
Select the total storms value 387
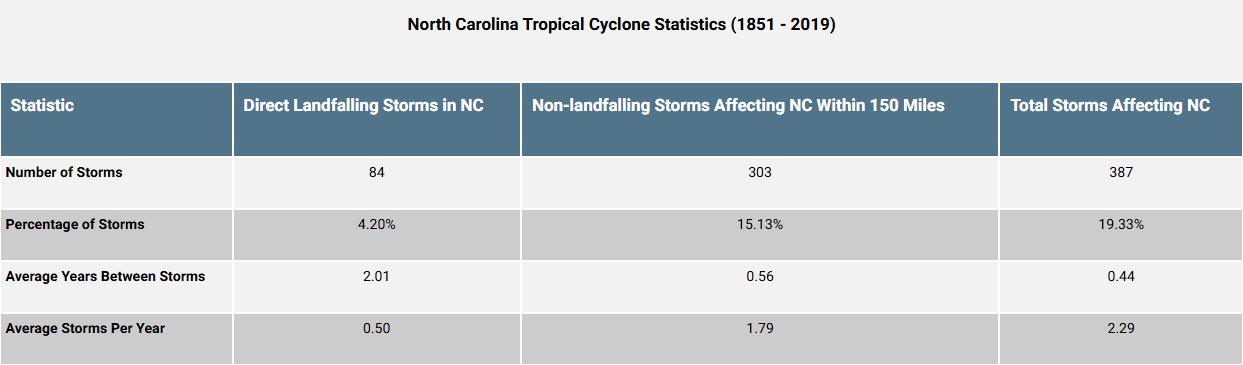[1120, 172]
